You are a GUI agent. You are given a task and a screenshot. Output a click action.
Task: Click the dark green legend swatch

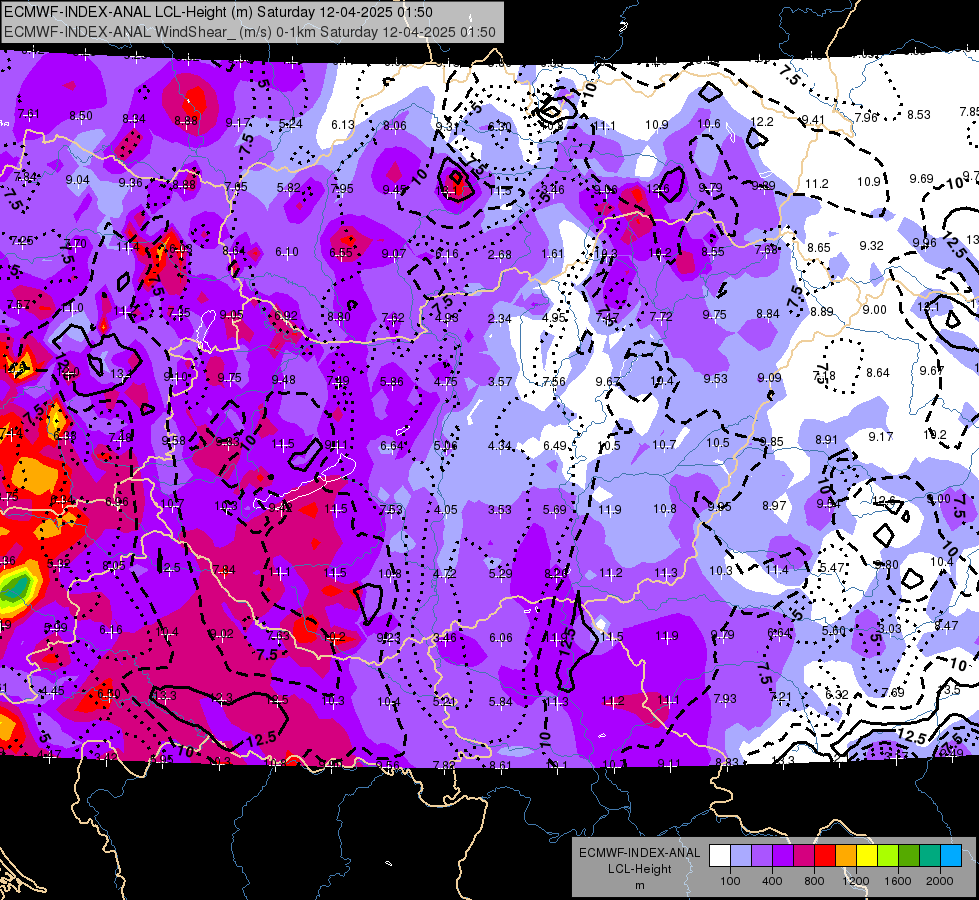[x=909, y=855]
